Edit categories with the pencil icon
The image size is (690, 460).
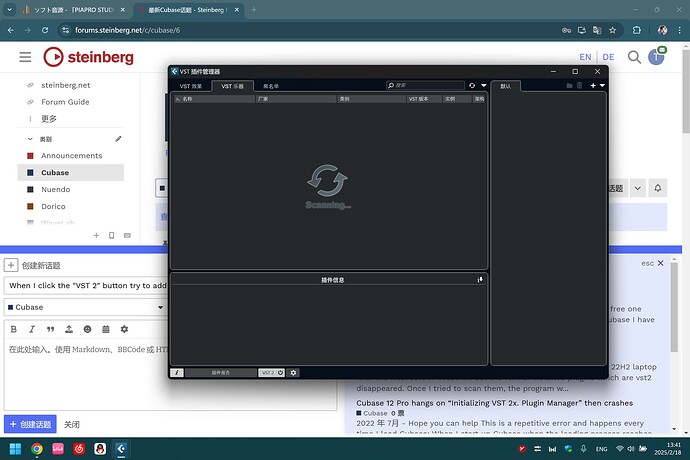[118, 139]
